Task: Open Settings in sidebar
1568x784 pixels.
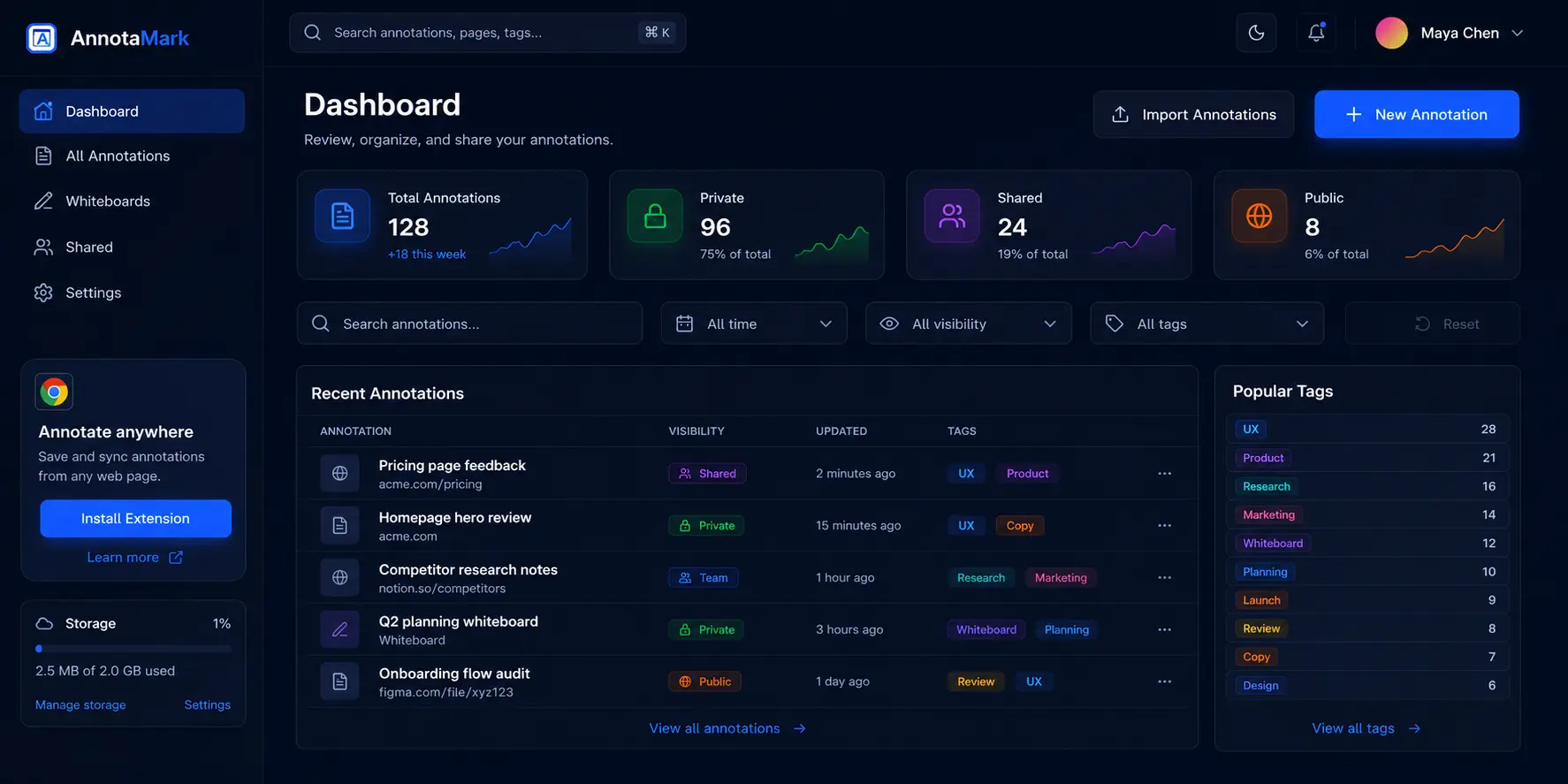Action: click(132, 293)
